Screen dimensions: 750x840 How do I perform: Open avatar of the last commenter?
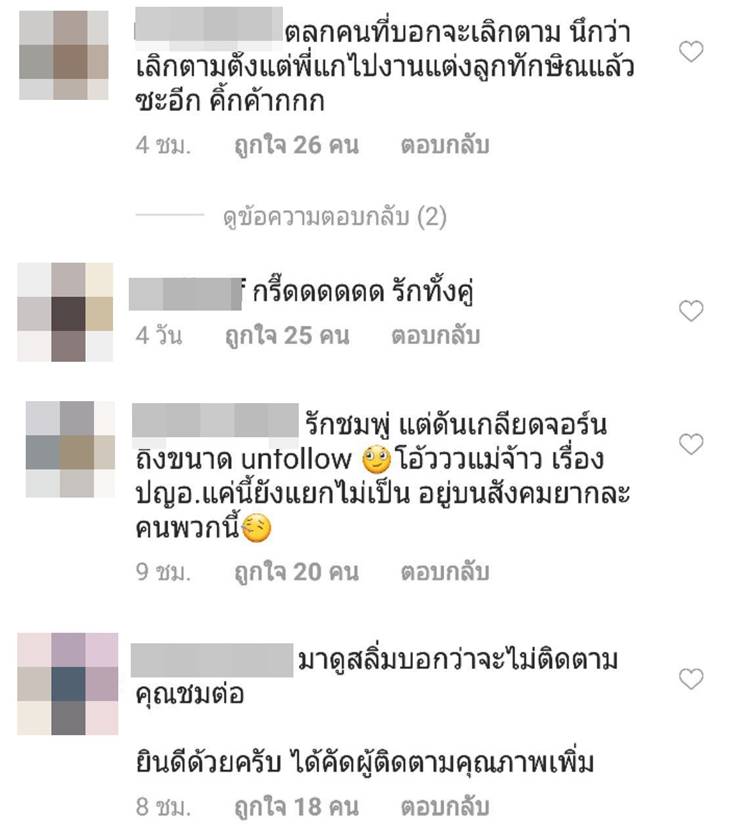coord(68,684)
